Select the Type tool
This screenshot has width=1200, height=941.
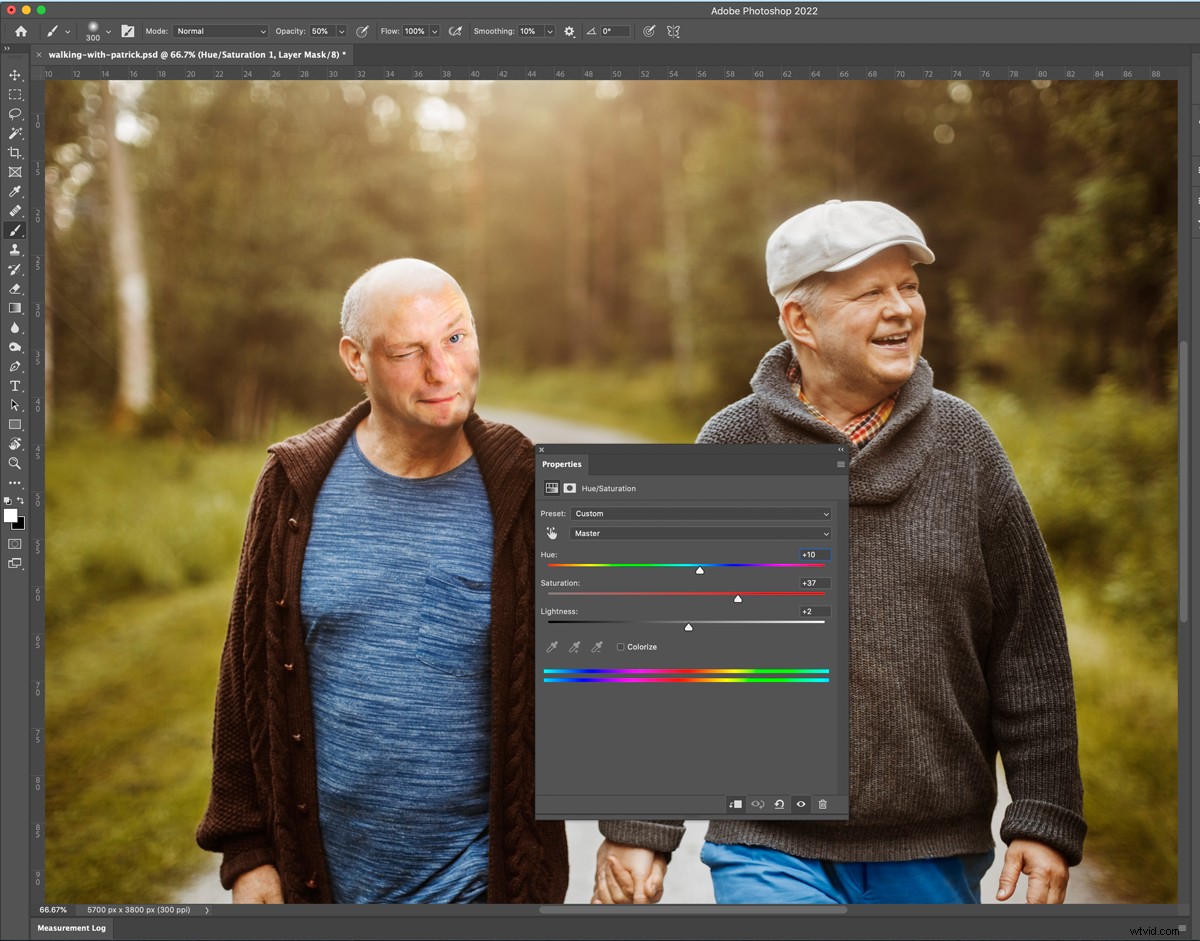point(15,385)
